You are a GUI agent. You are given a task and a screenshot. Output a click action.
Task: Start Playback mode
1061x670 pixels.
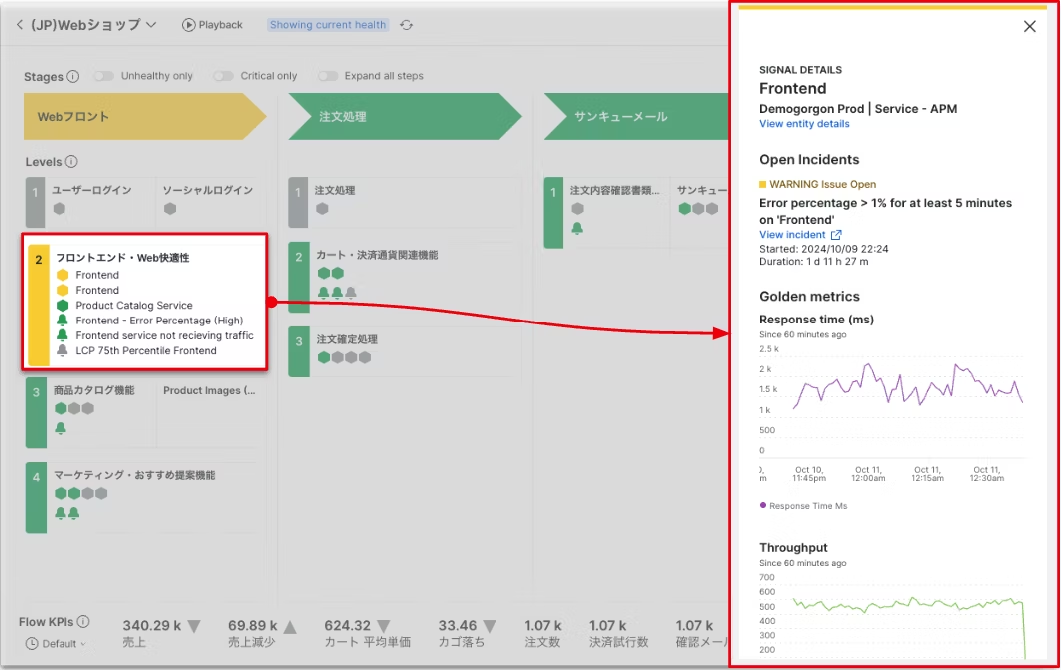click(x=212, y=25)
